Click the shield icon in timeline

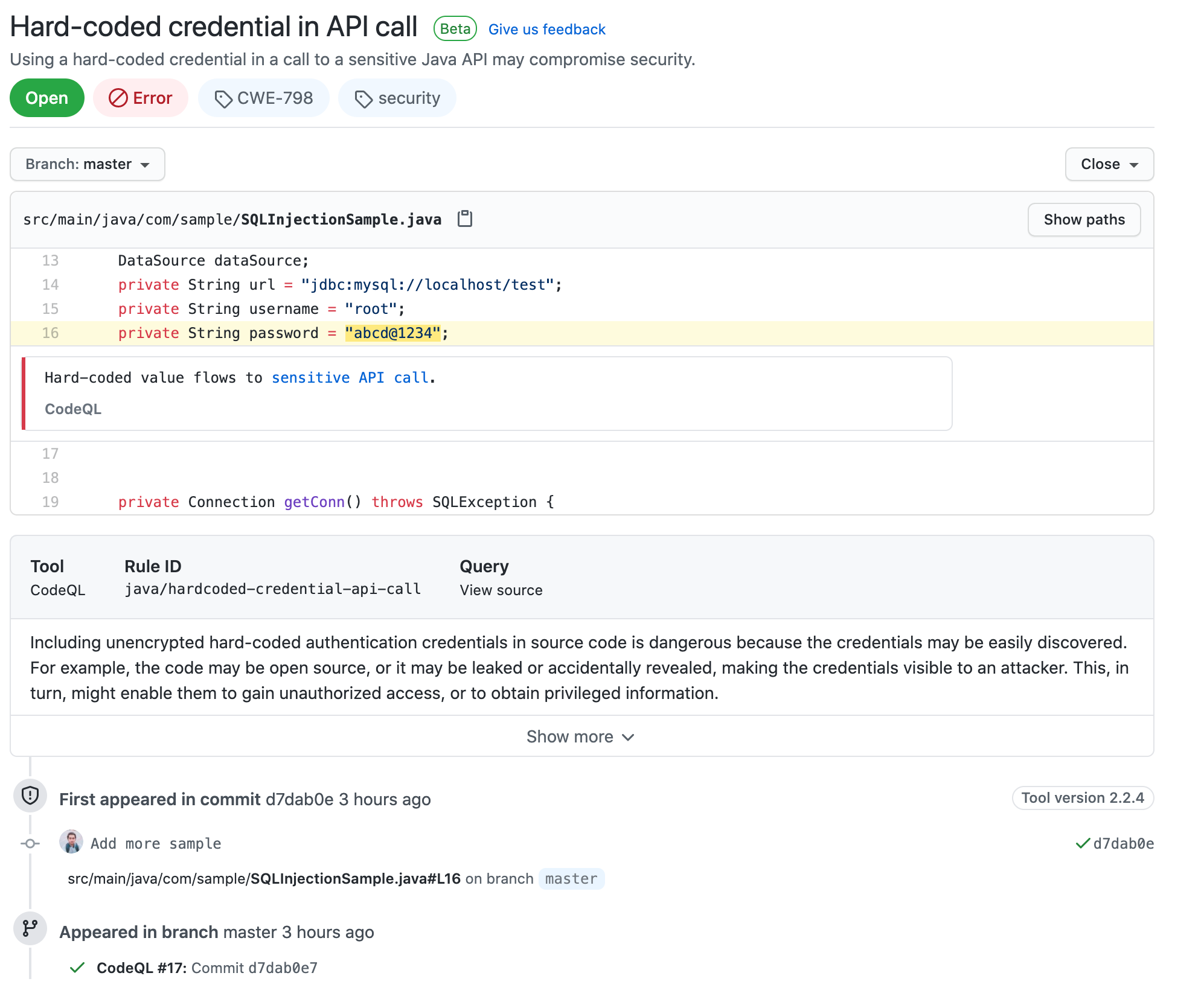pos(30,797)
